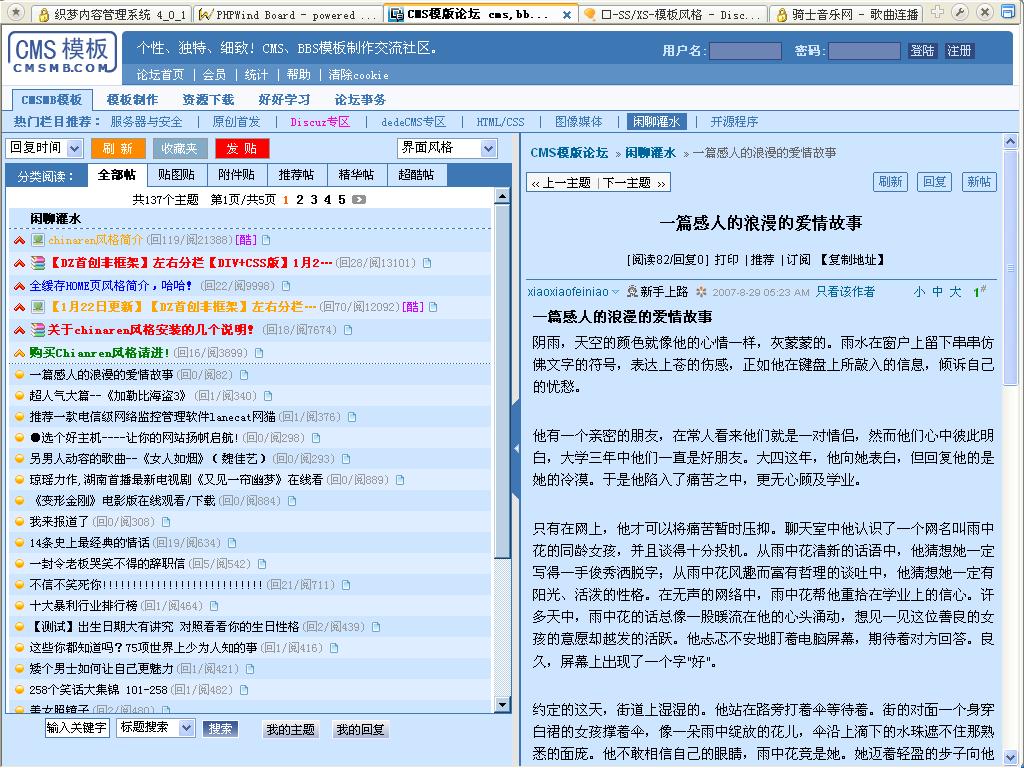This screenshot has height=768, width=1024.
Task: Set font size to 大
Action: tap(955, 292)
